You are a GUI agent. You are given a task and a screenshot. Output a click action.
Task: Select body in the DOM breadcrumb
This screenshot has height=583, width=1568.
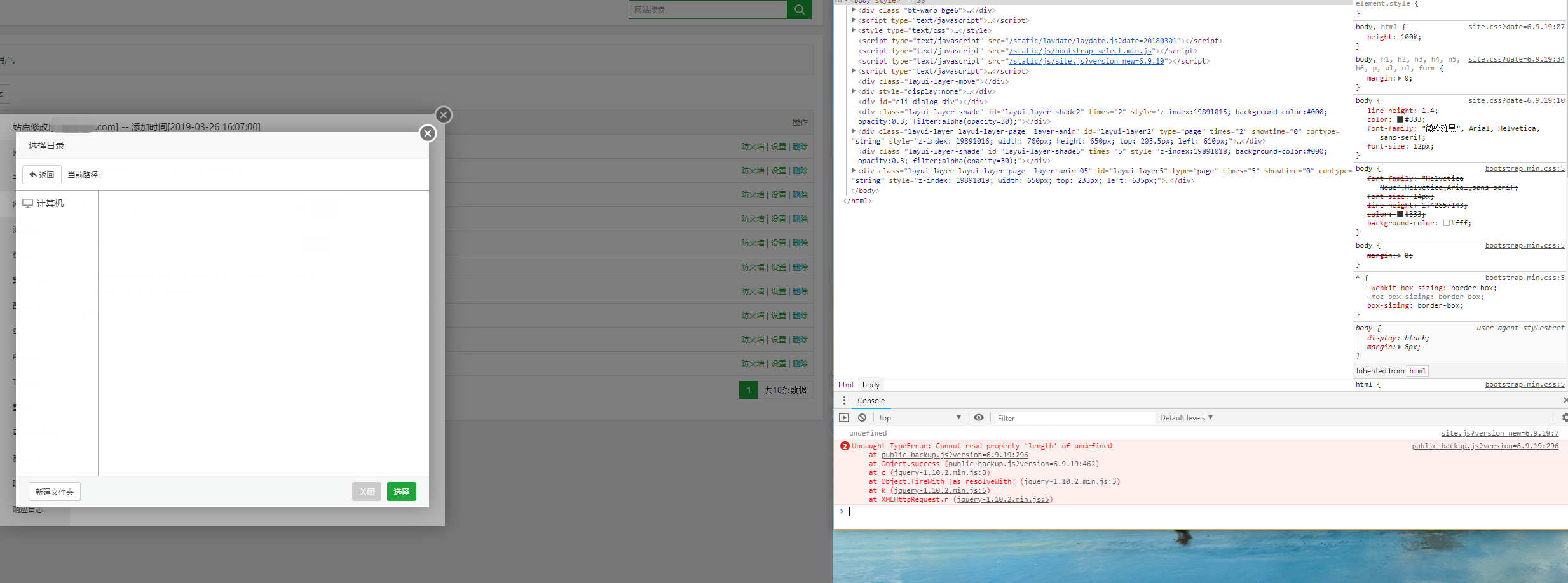871,385
